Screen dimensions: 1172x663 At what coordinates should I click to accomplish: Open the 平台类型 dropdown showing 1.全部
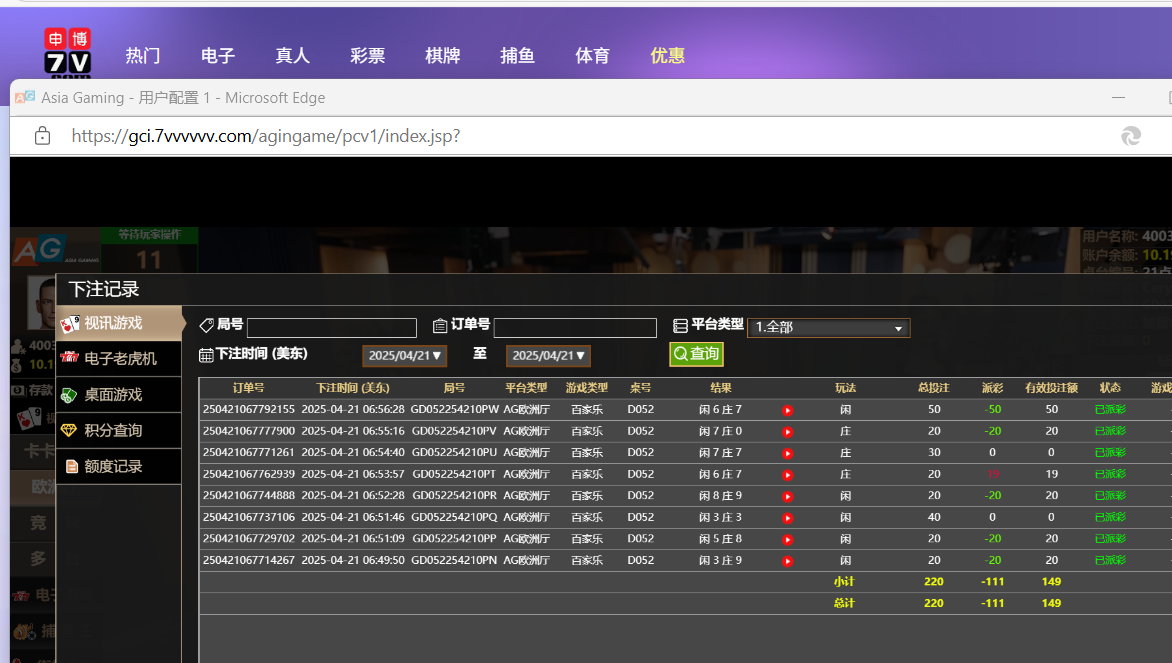(x=828, y=328)
